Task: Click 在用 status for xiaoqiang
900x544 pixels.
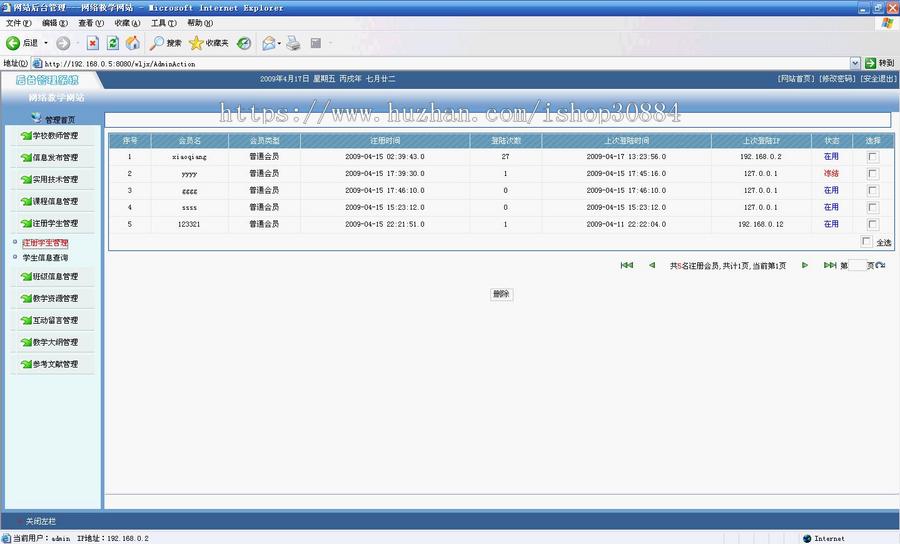Action: pos(831,156)
